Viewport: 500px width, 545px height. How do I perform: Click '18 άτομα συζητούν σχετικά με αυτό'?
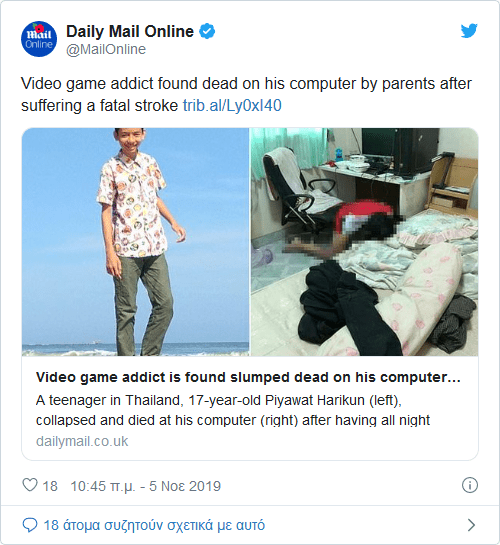click(x=154, y=525)
